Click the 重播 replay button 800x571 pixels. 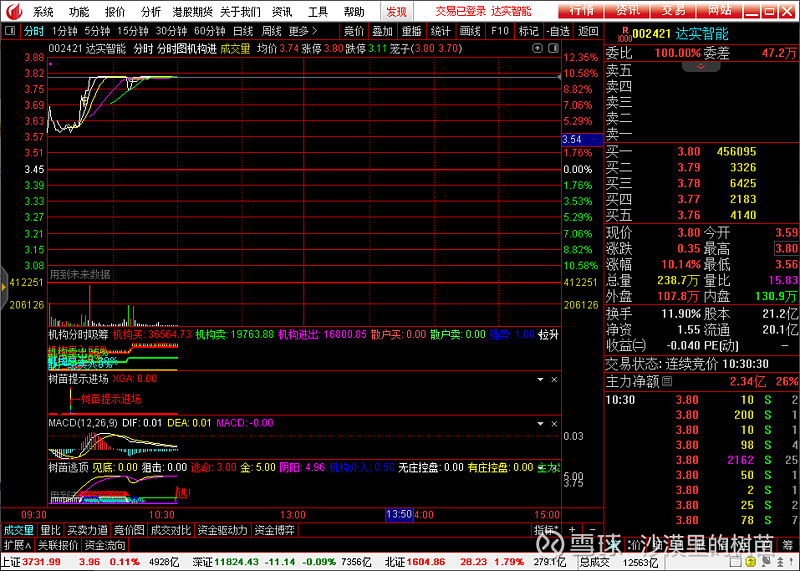pos(411,31)
